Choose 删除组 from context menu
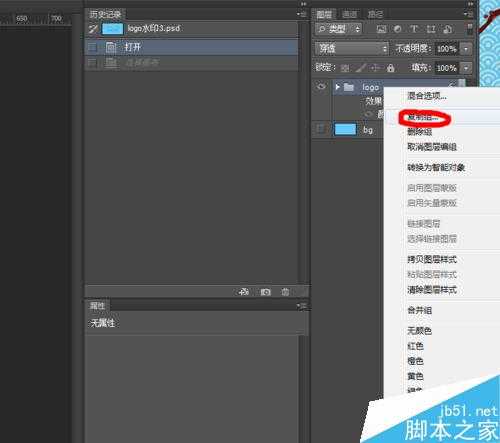Viewport: 500px width, 443px height. coord(420,132)
